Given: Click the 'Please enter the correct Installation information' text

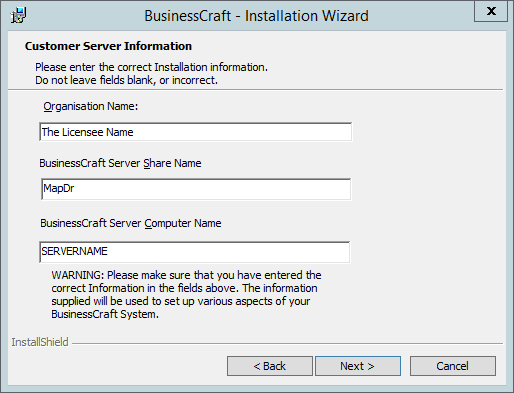Looking at the screenshot, I should [x=151, y=67].
